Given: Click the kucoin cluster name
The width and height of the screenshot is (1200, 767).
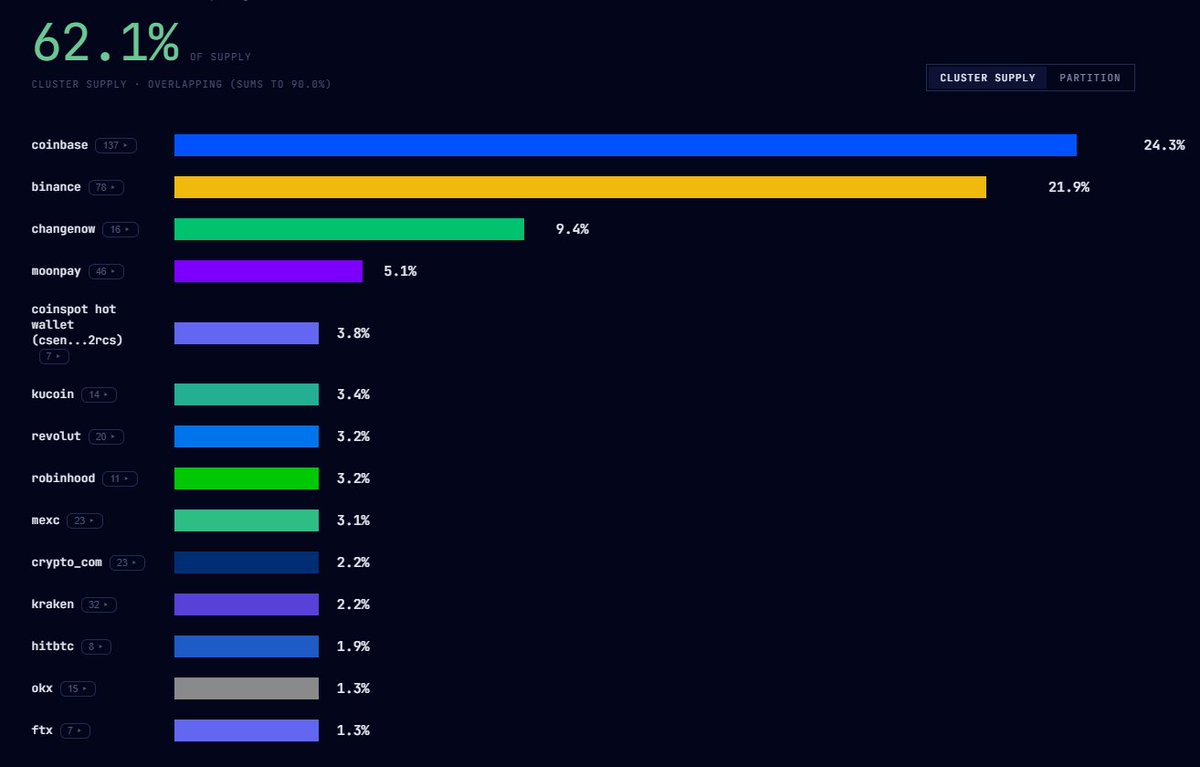Looking at the screenshot, I should (x=53, y=394).
